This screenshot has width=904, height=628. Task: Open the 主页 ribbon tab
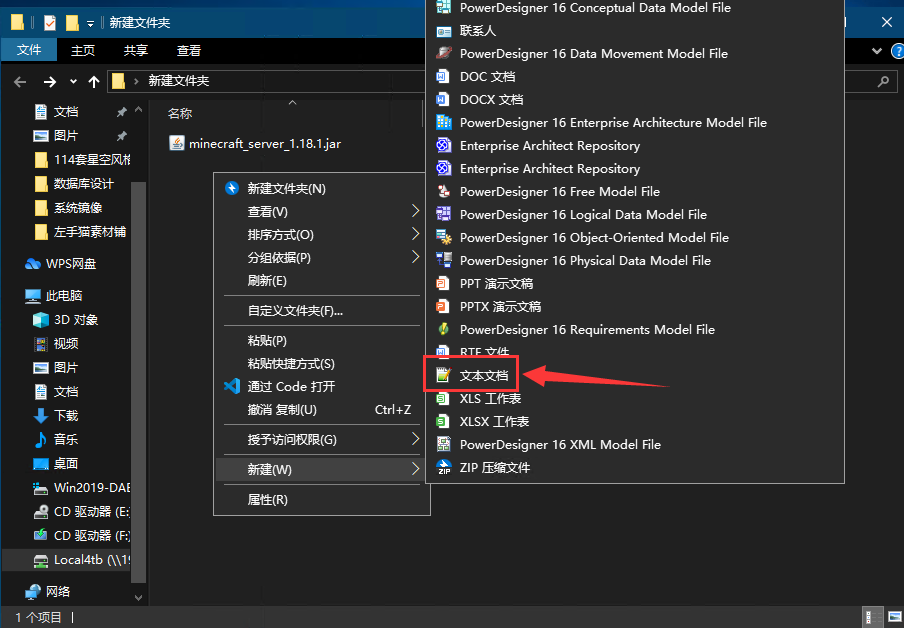[x=82, y=51]
